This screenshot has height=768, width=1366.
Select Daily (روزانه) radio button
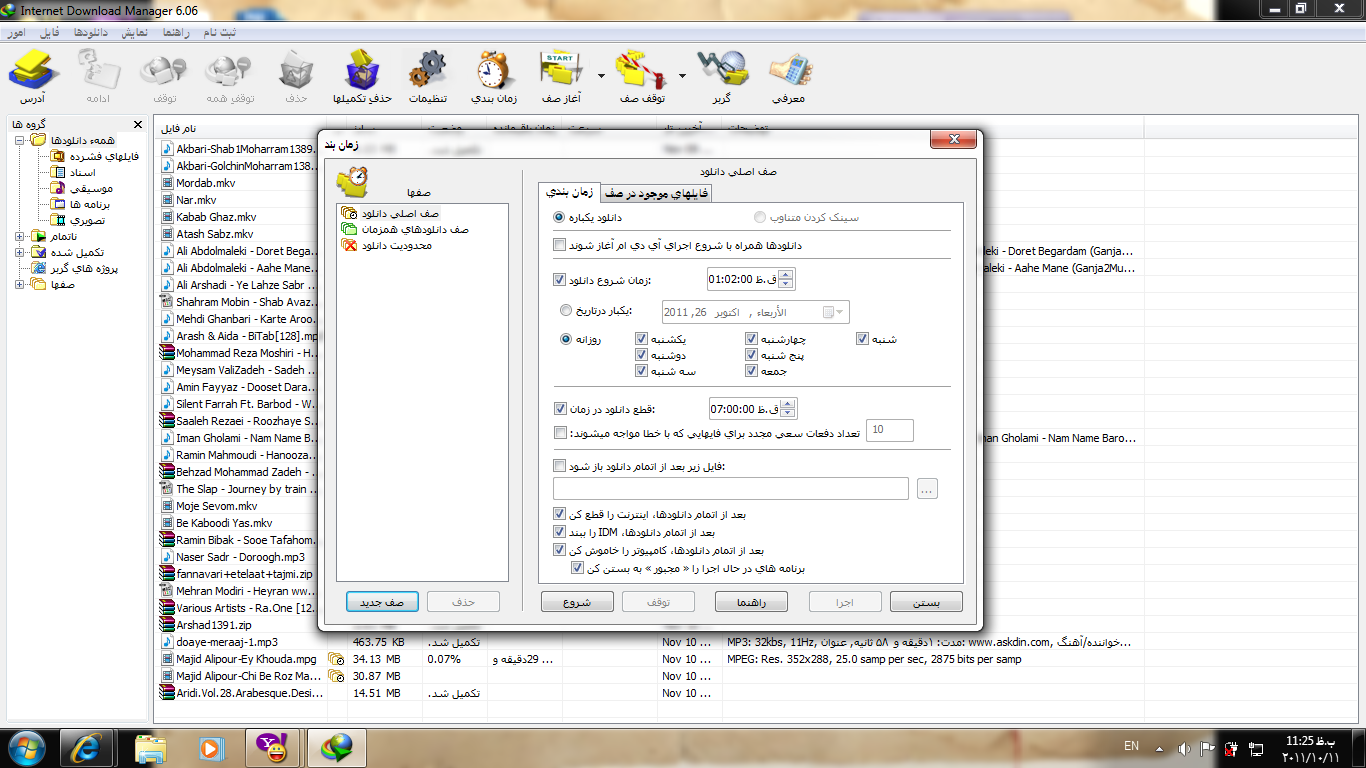566,339
